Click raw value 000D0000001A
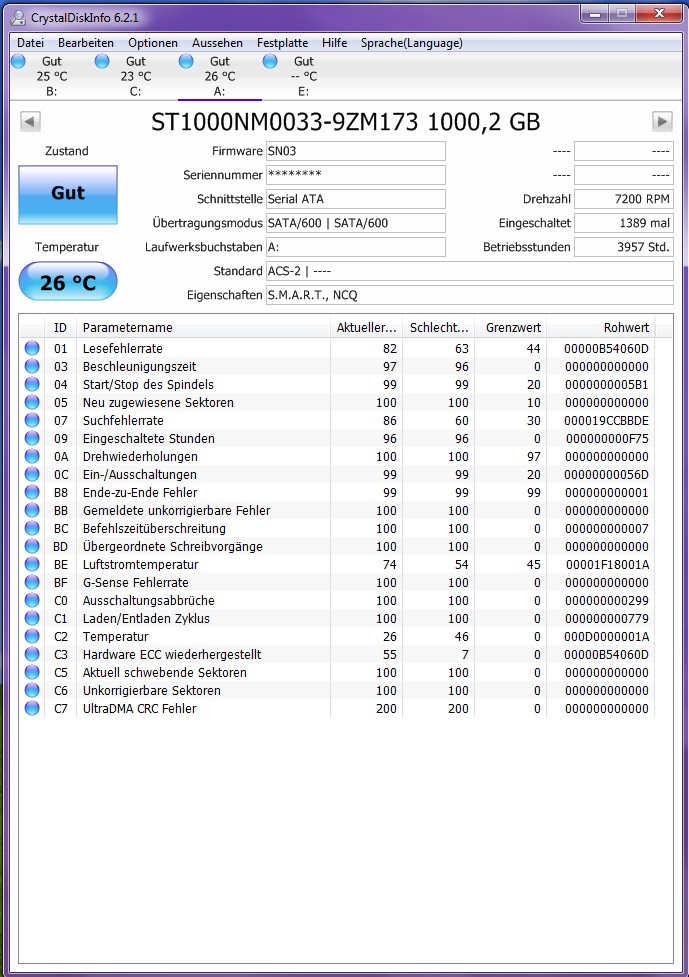The width and height of the screenshot is (689, 977). coord(606,637)
